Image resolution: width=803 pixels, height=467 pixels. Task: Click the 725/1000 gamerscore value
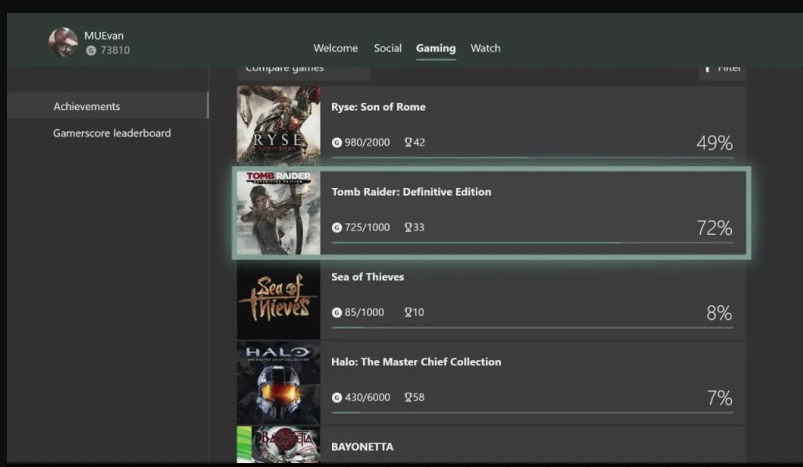coord(367,227)
